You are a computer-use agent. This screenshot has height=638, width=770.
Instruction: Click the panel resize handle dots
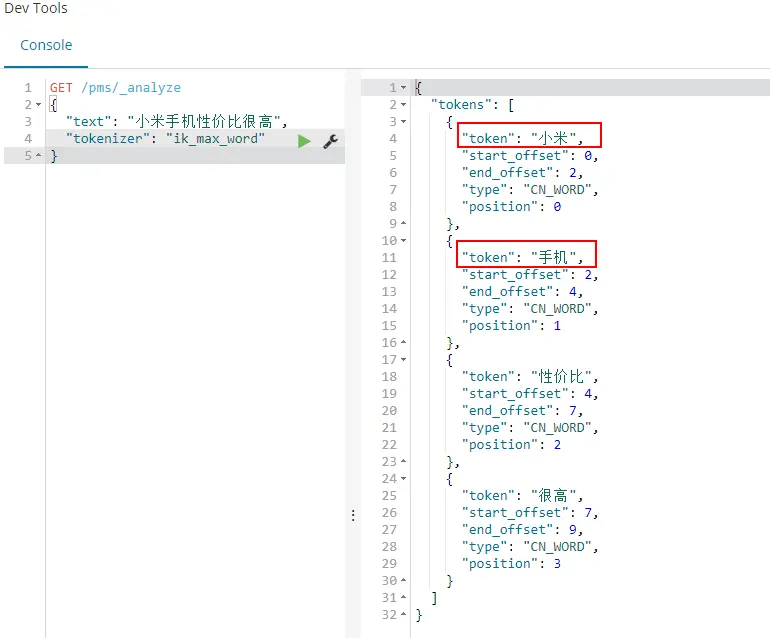click(353, 515)
